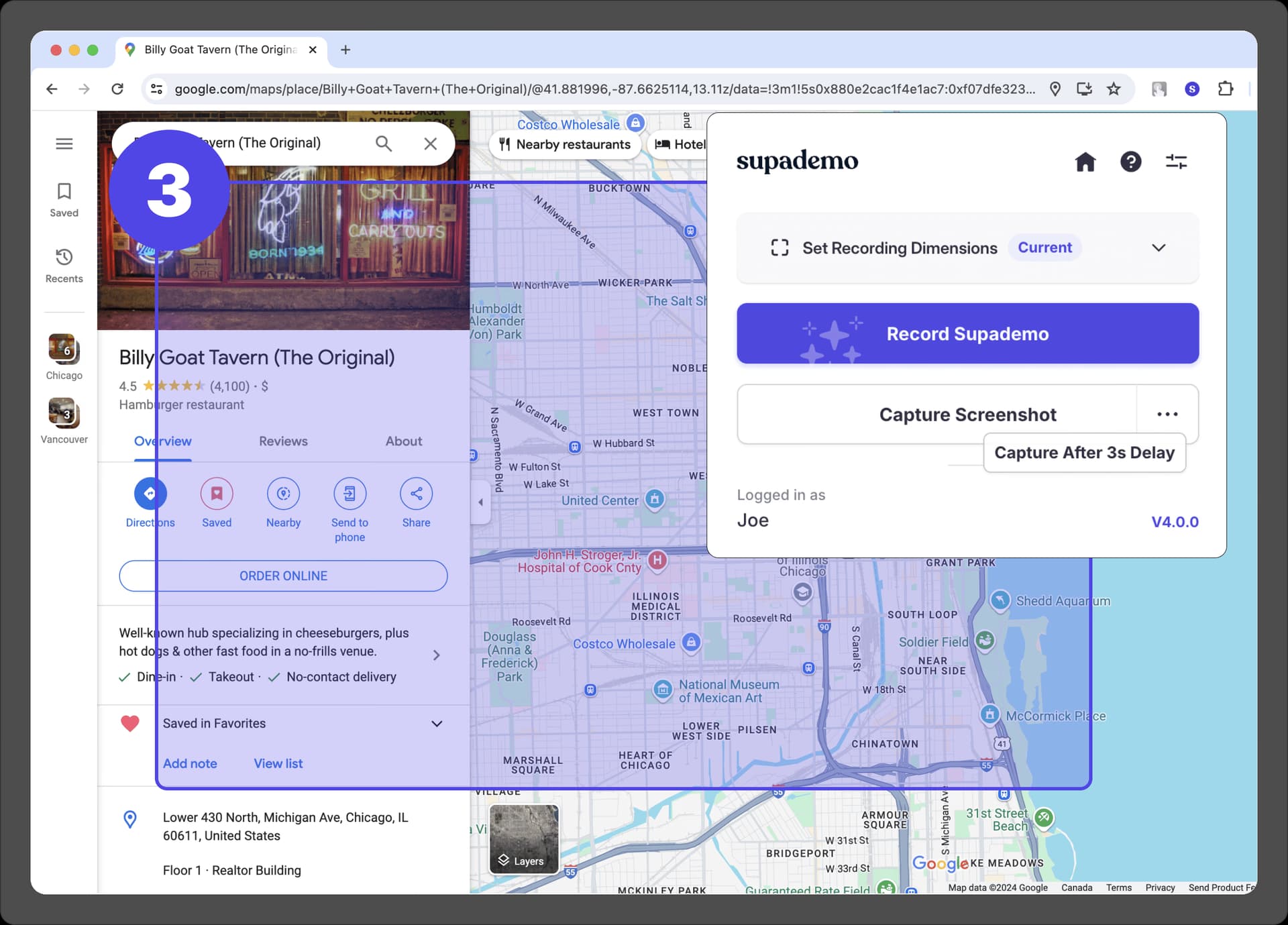Toggle the red heart favorite icon

coord(129,723)
